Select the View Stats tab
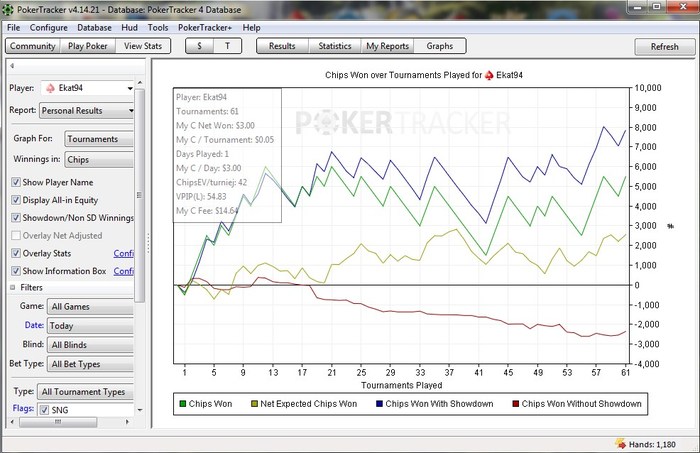Viewport: 700px width, 453px height. (x=143, y=46)
